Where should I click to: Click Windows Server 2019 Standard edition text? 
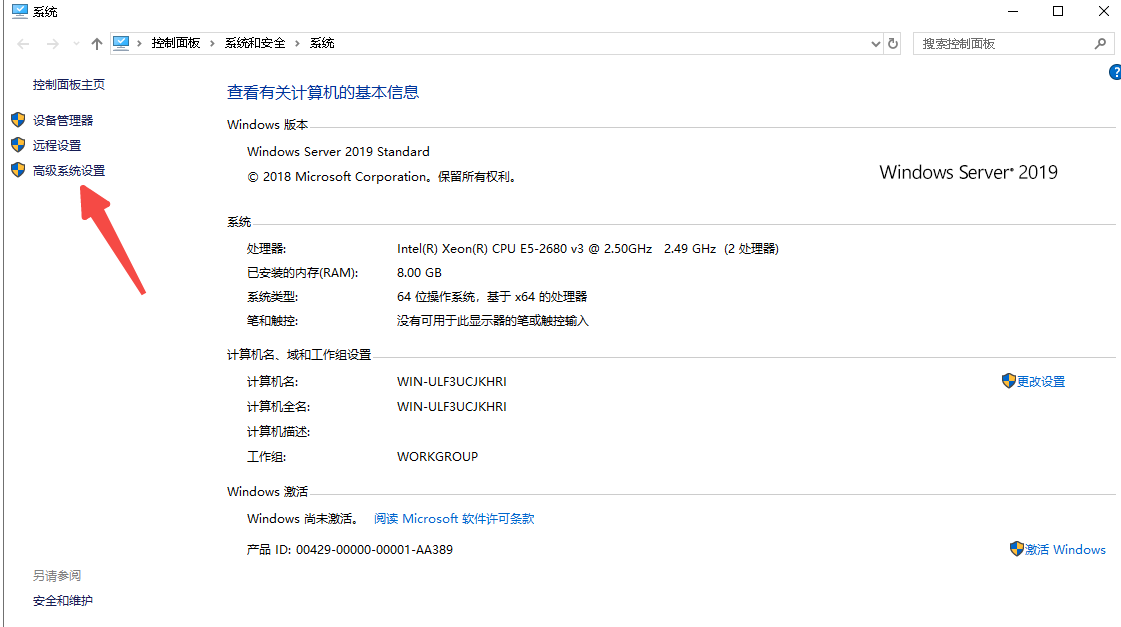pyautogui.click(x=338, y=152)
